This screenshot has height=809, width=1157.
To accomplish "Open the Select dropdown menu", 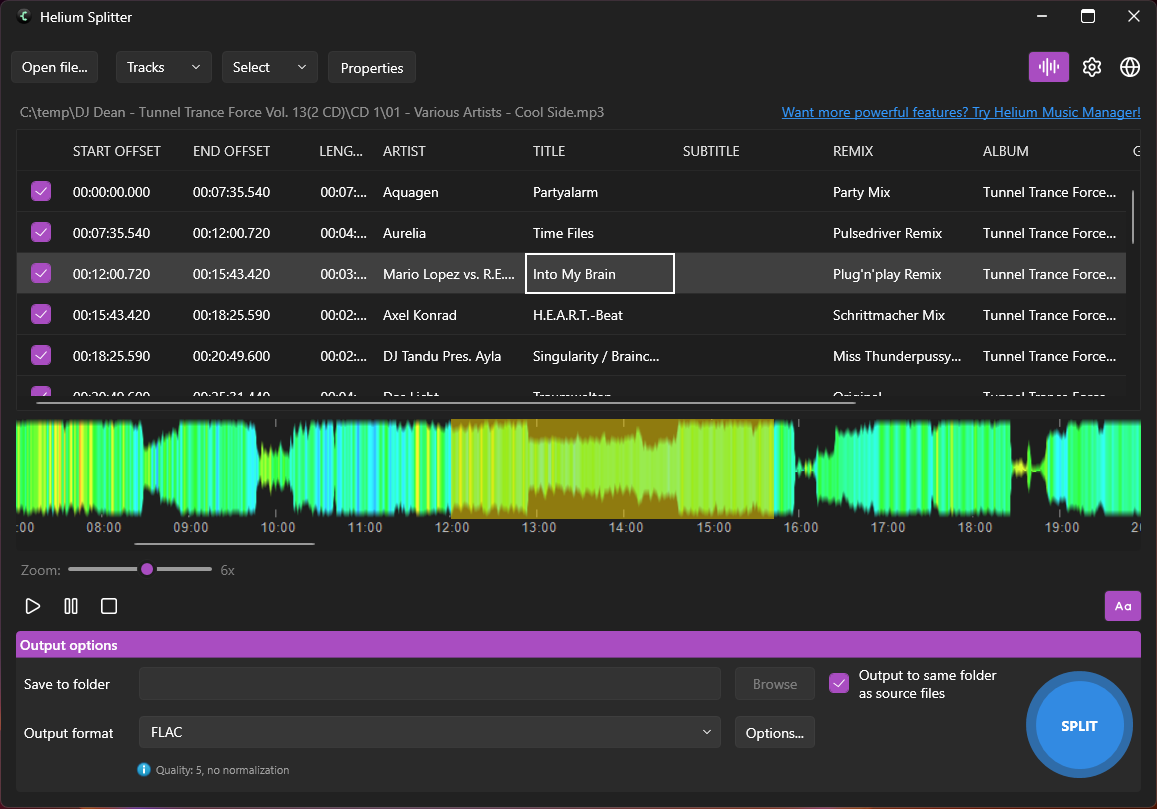I will point(269,67).
